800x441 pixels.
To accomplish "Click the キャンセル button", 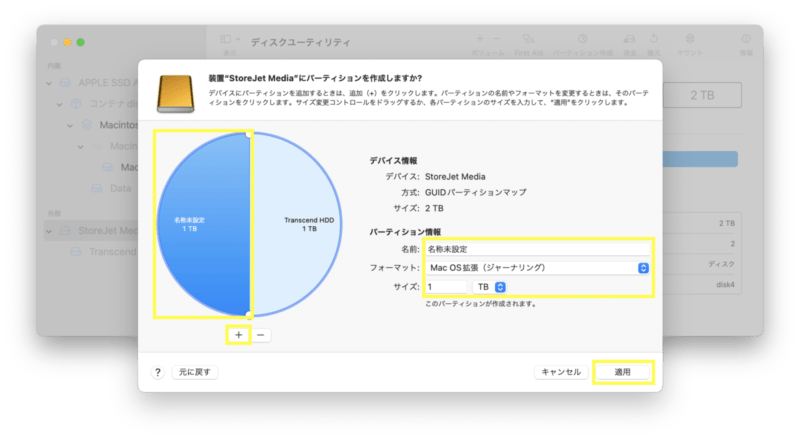I will [561, 372].
